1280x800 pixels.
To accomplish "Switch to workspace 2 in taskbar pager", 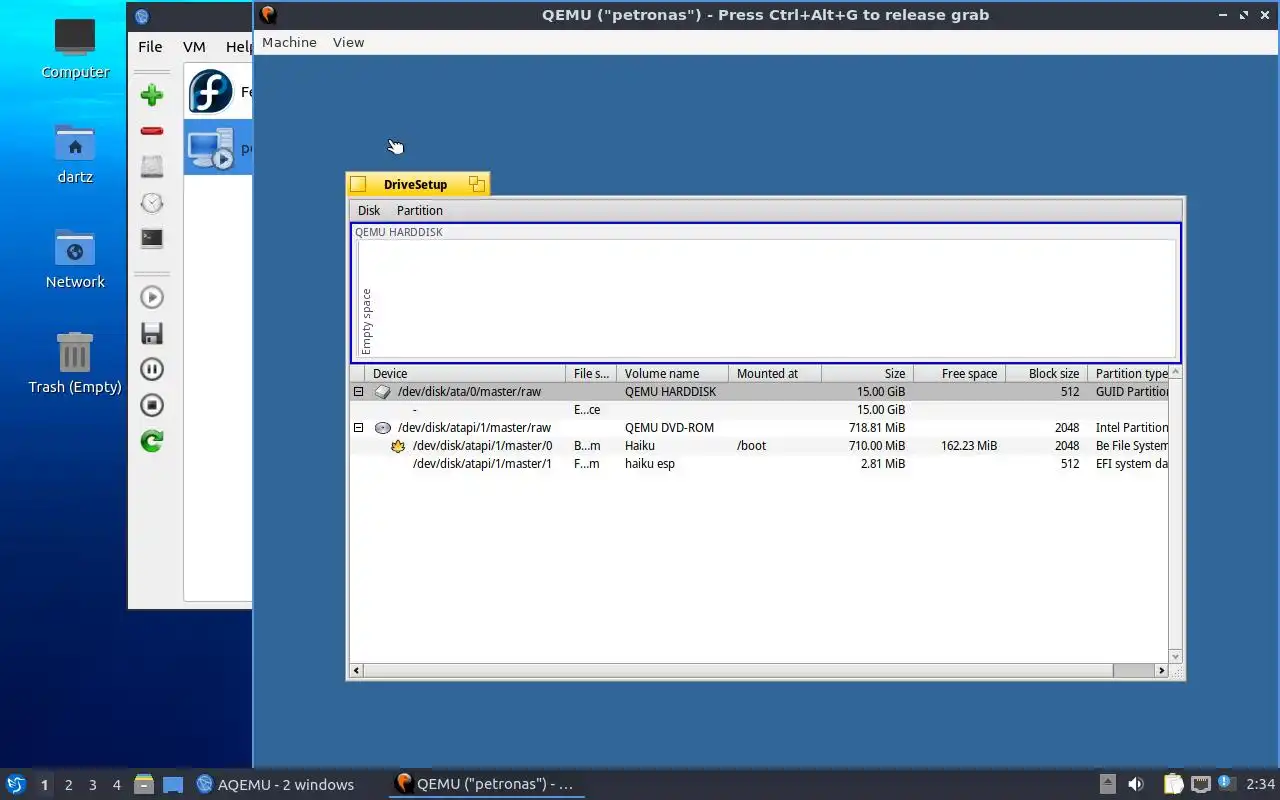I will pyautogui.click(x=68, y=785).
